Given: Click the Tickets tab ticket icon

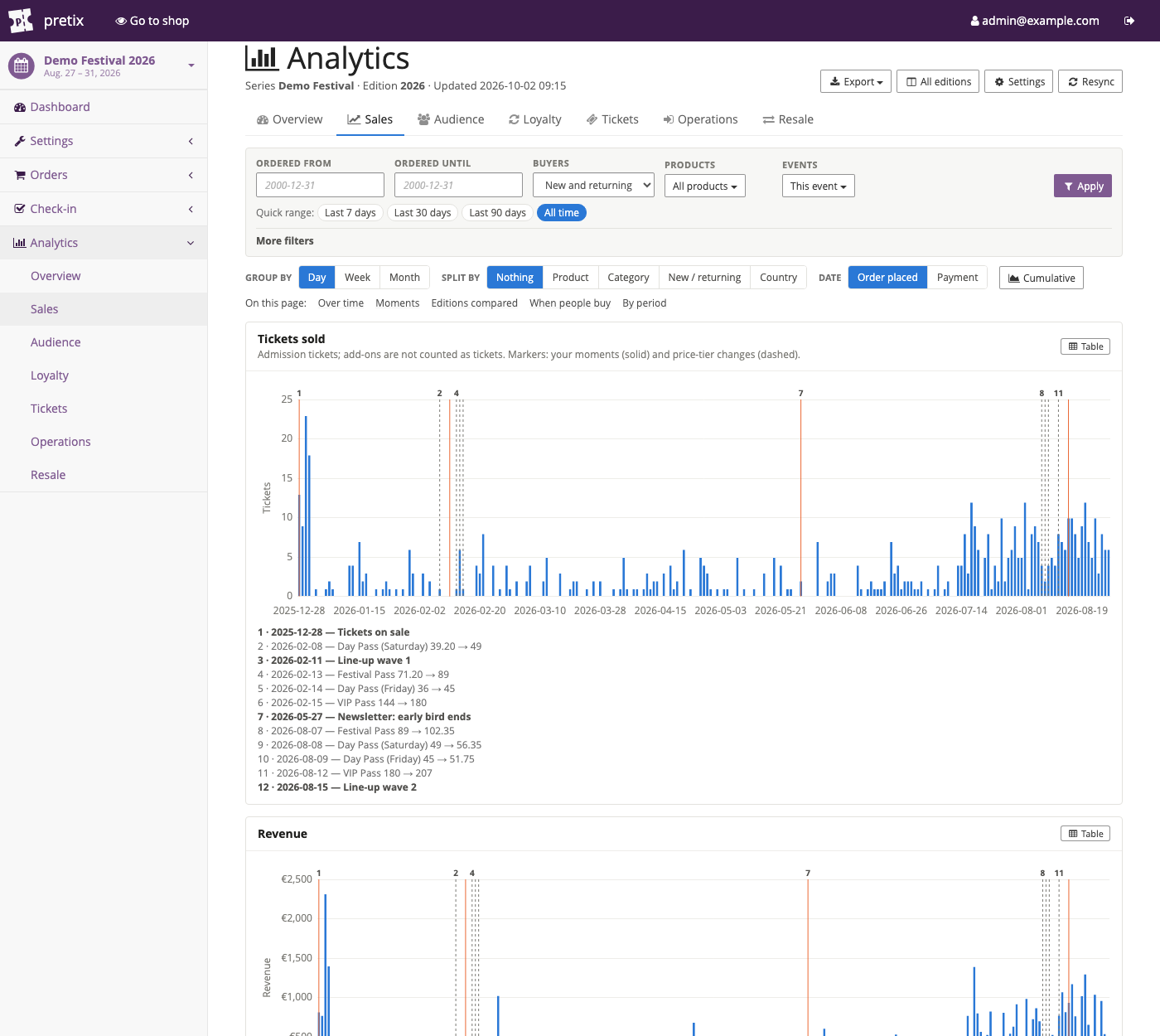Looking at the screenshot, I should pos(592,119).
